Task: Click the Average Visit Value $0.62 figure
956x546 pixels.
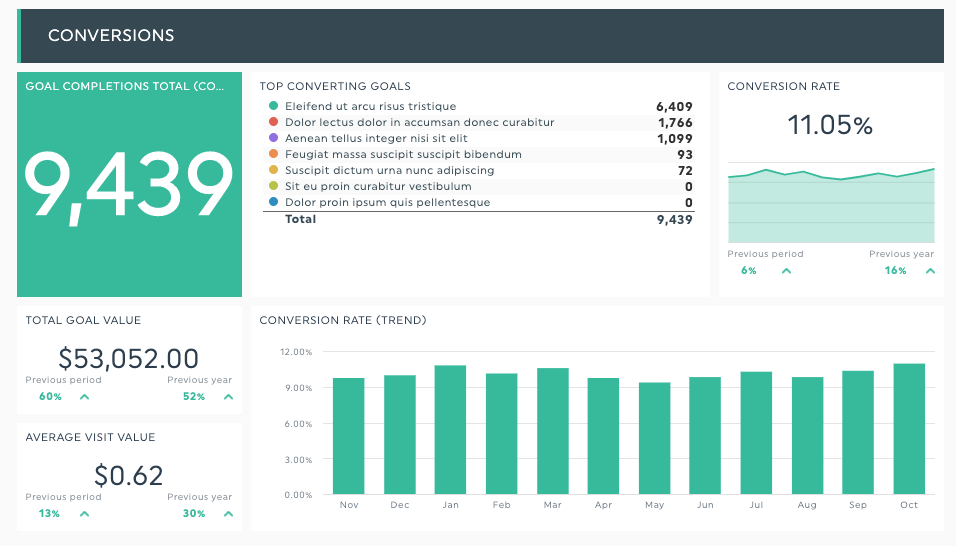Action: pos(128,475)
